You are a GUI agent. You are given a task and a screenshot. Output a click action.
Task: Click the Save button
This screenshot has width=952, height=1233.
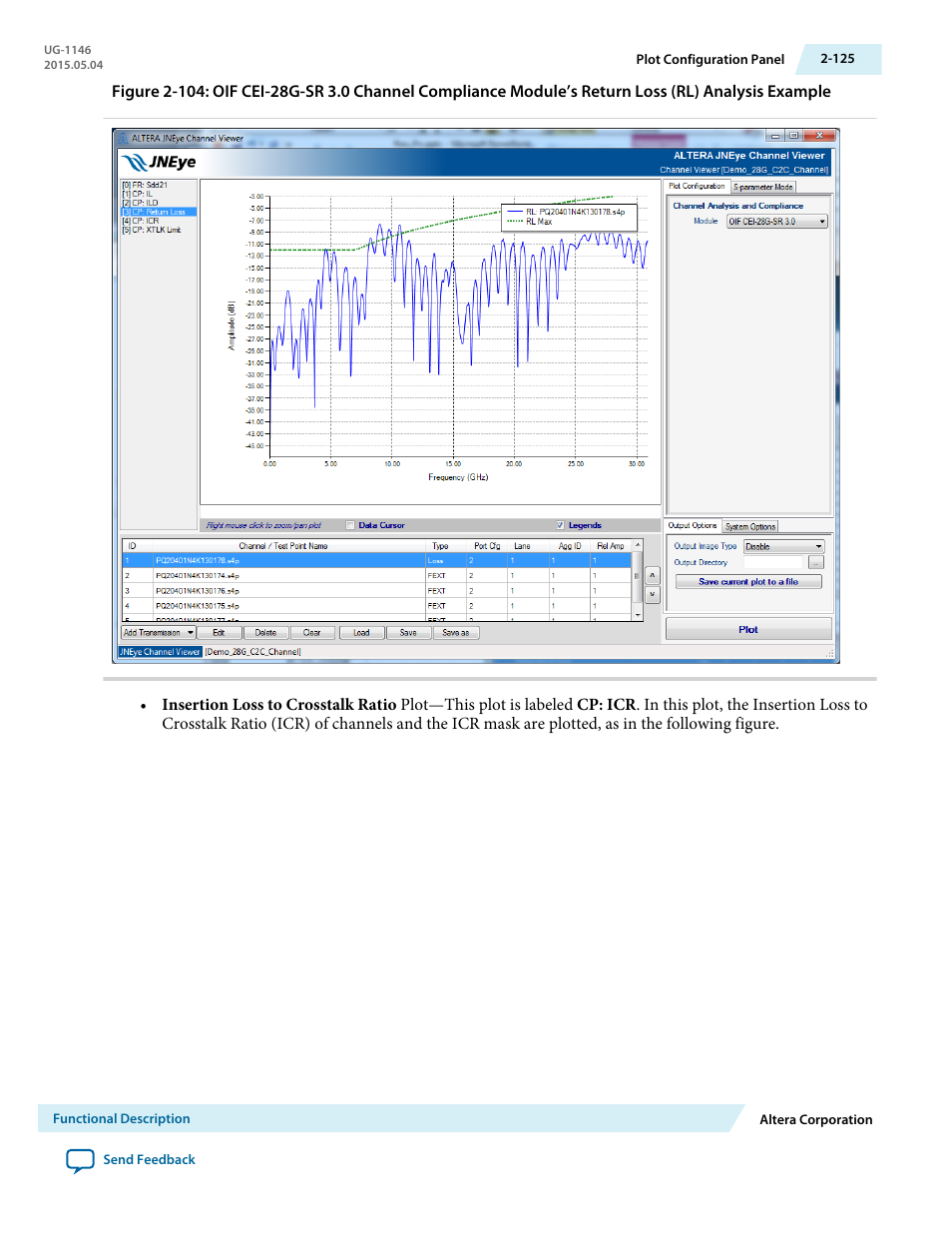click(x=408, y=633)
